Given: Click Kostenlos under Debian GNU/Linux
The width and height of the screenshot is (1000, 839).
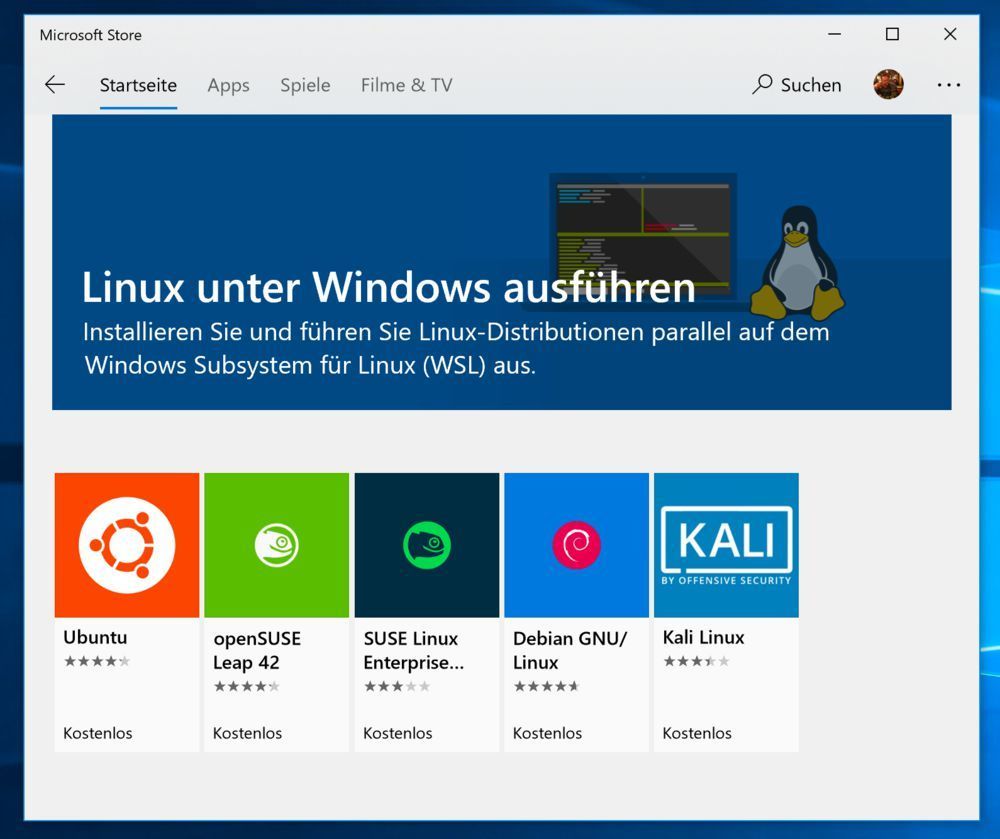Looking at the screenshot, I should [x=547, y=733].
